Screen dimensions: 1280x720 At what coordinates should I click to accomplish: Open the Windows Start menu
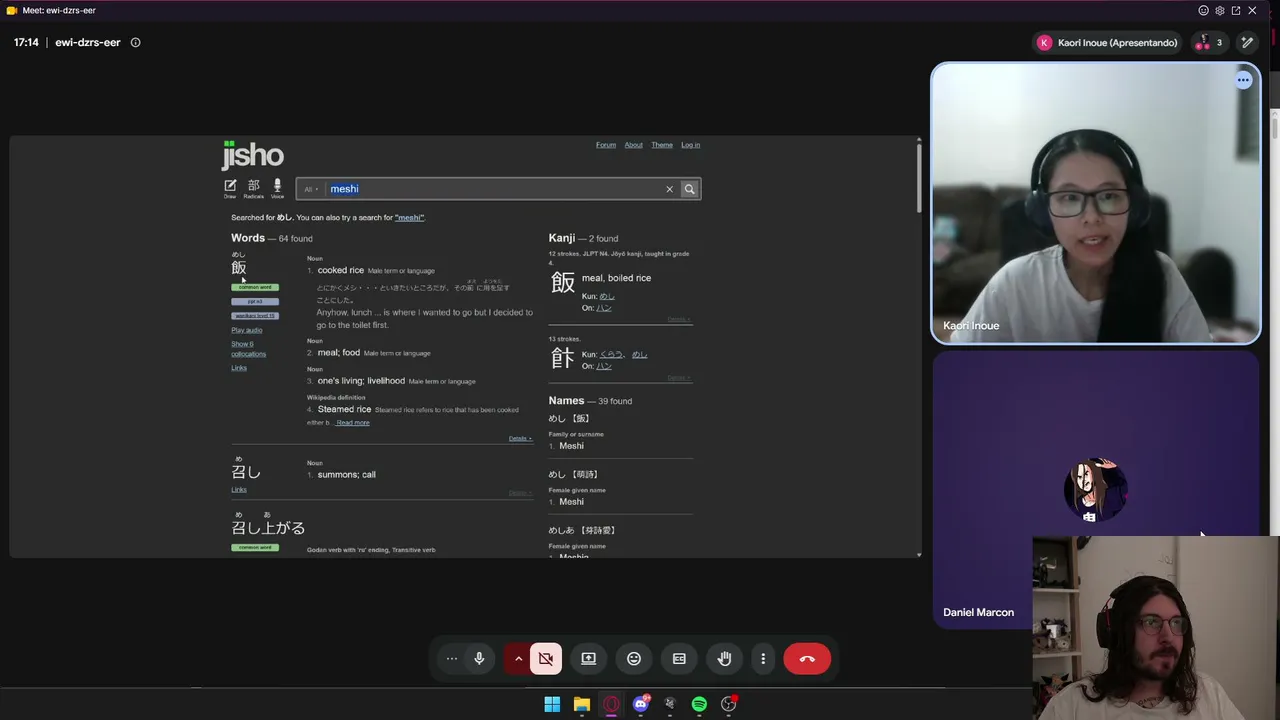pyautogui.click(x=552, y=704)
